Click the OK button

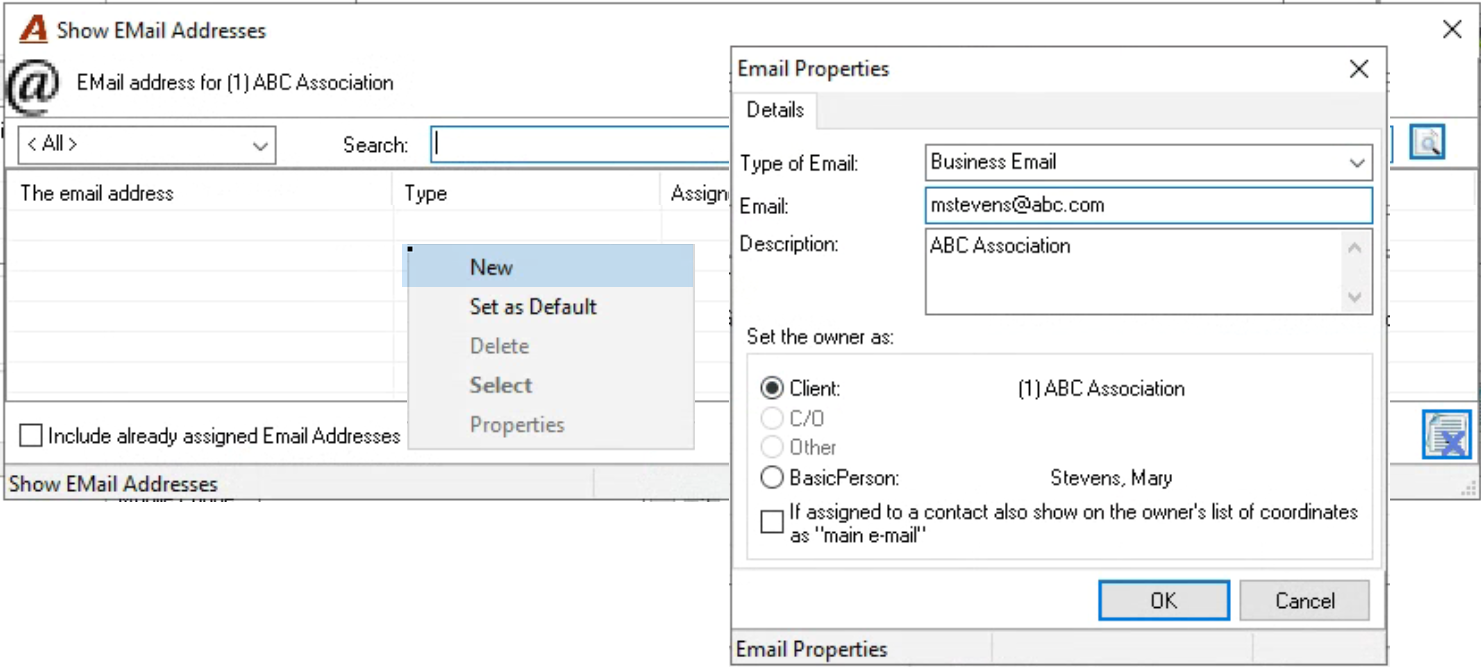(x=1164, y=600)
